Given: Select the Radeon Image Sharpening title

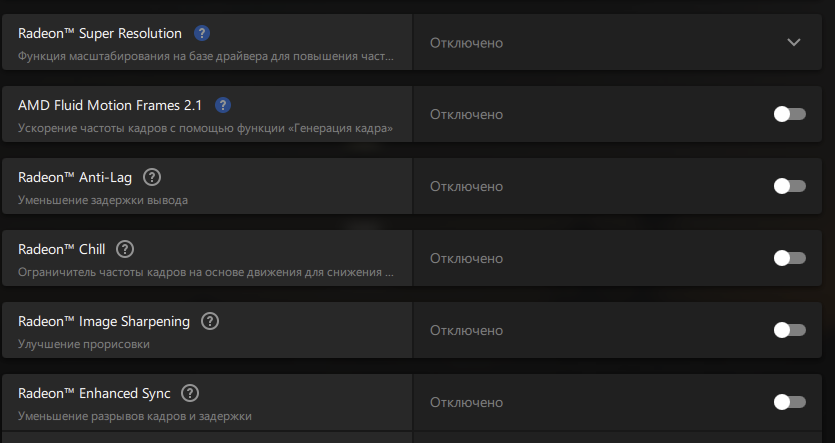Looking at the screenshot, I should [104, 322].
